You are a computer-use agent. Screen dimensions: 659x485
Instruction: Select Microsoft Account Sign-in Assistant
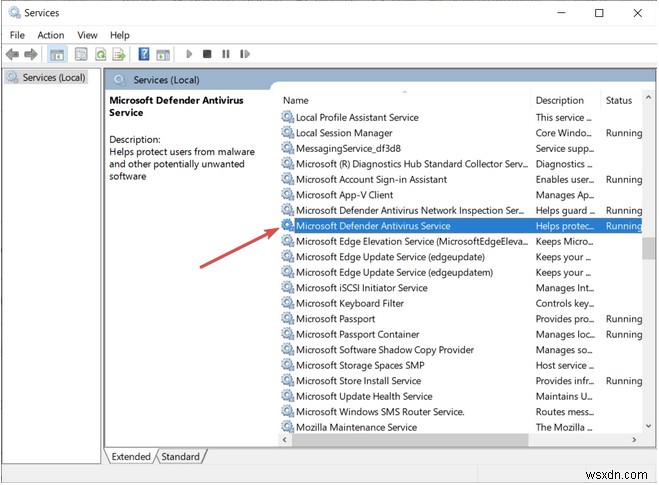point(461,180)
